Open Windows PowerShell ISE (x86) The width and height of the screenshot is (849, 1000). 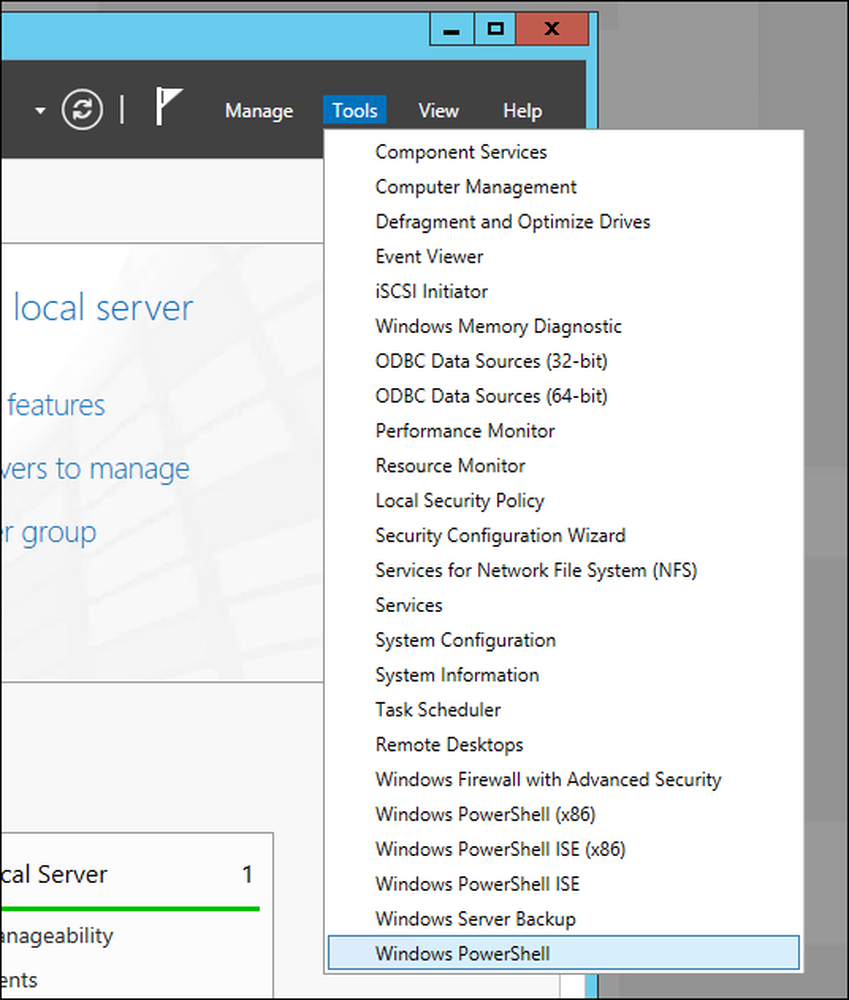[564, 849]
